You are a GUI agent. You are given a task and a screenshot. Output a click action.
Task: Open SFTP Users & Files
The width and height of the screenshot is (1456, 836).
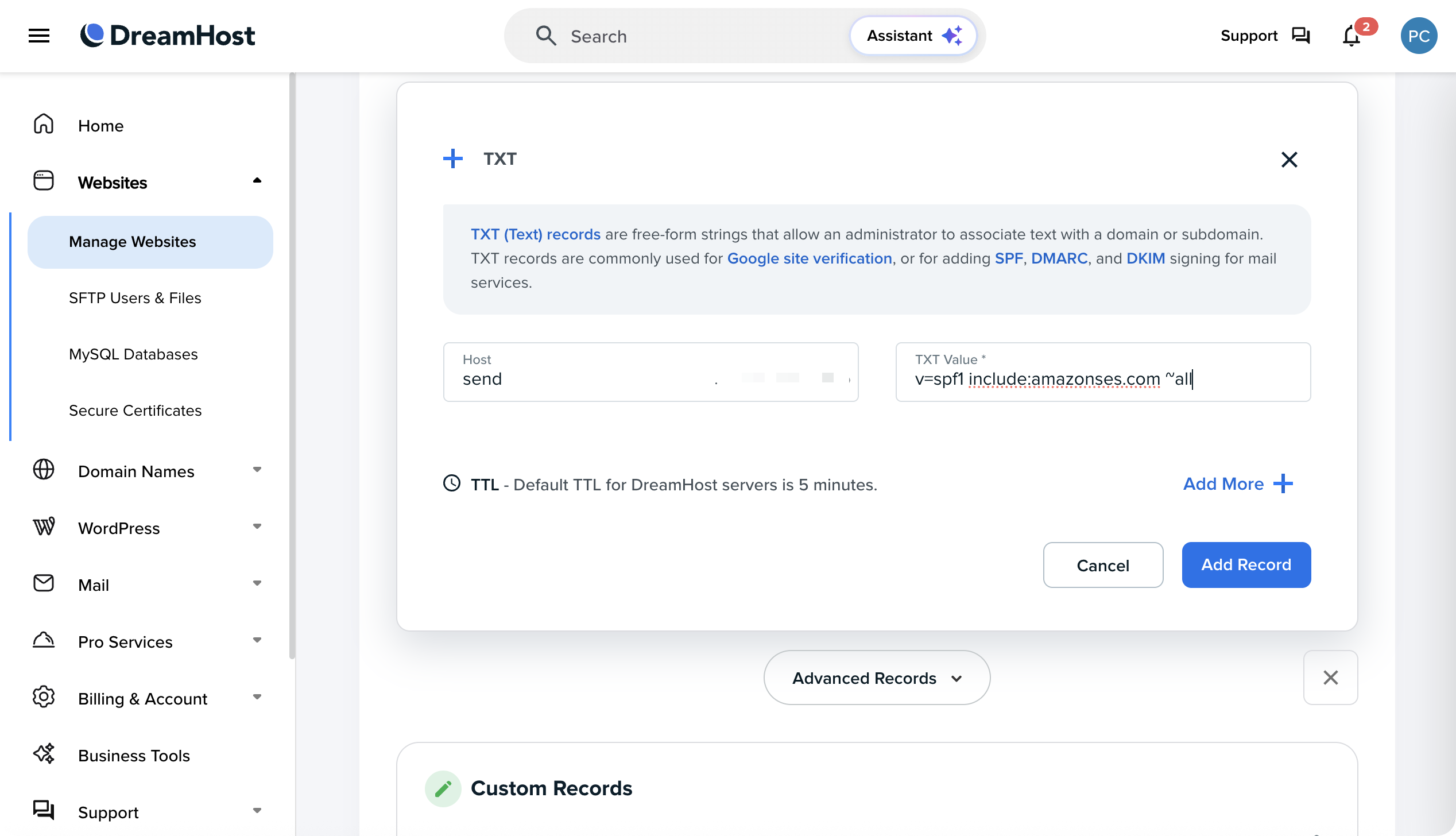(135, 297)
